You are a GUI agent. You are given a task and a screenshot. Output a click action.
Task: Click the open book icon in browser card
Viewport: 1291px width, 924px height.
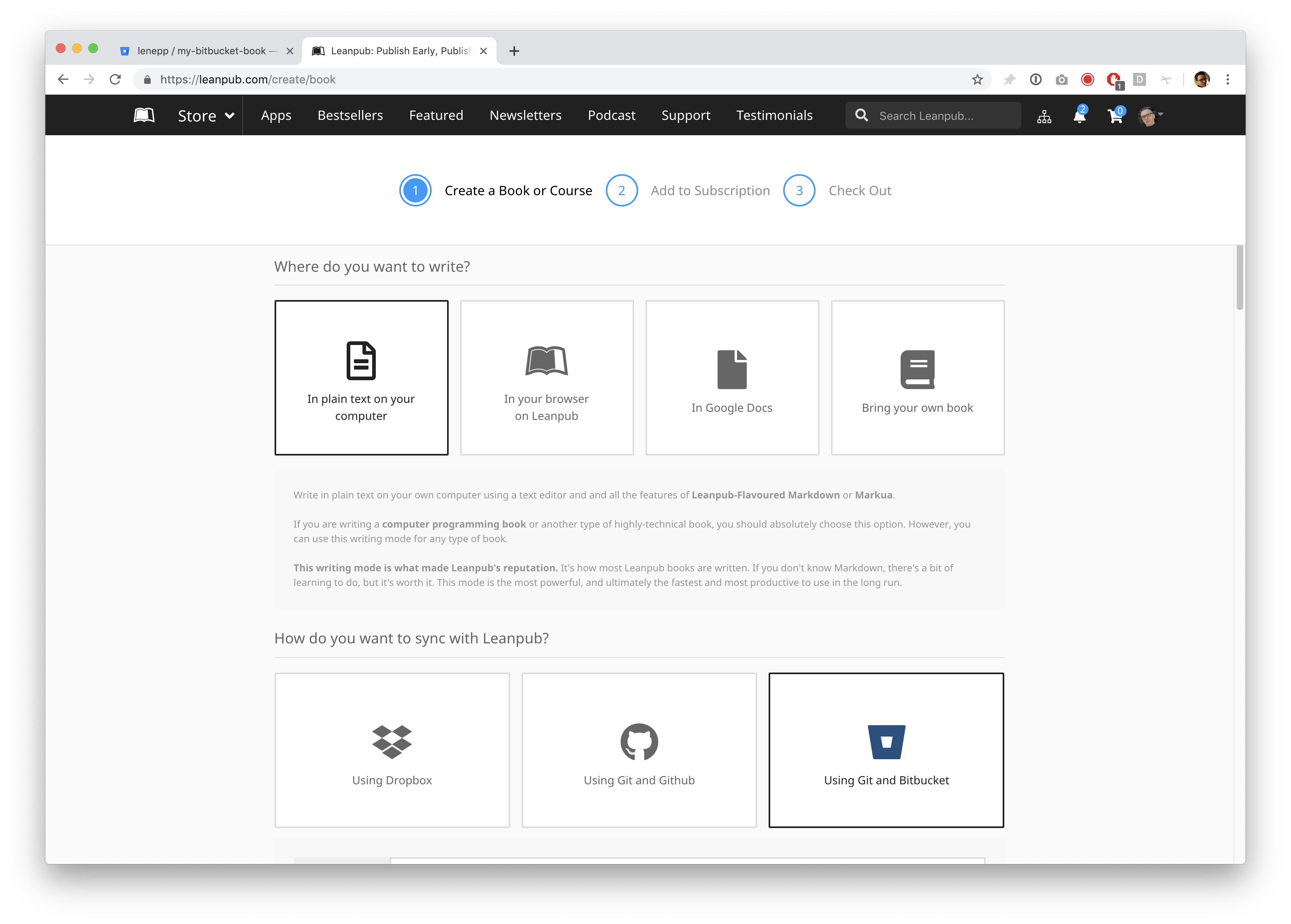tap(546, 361)
